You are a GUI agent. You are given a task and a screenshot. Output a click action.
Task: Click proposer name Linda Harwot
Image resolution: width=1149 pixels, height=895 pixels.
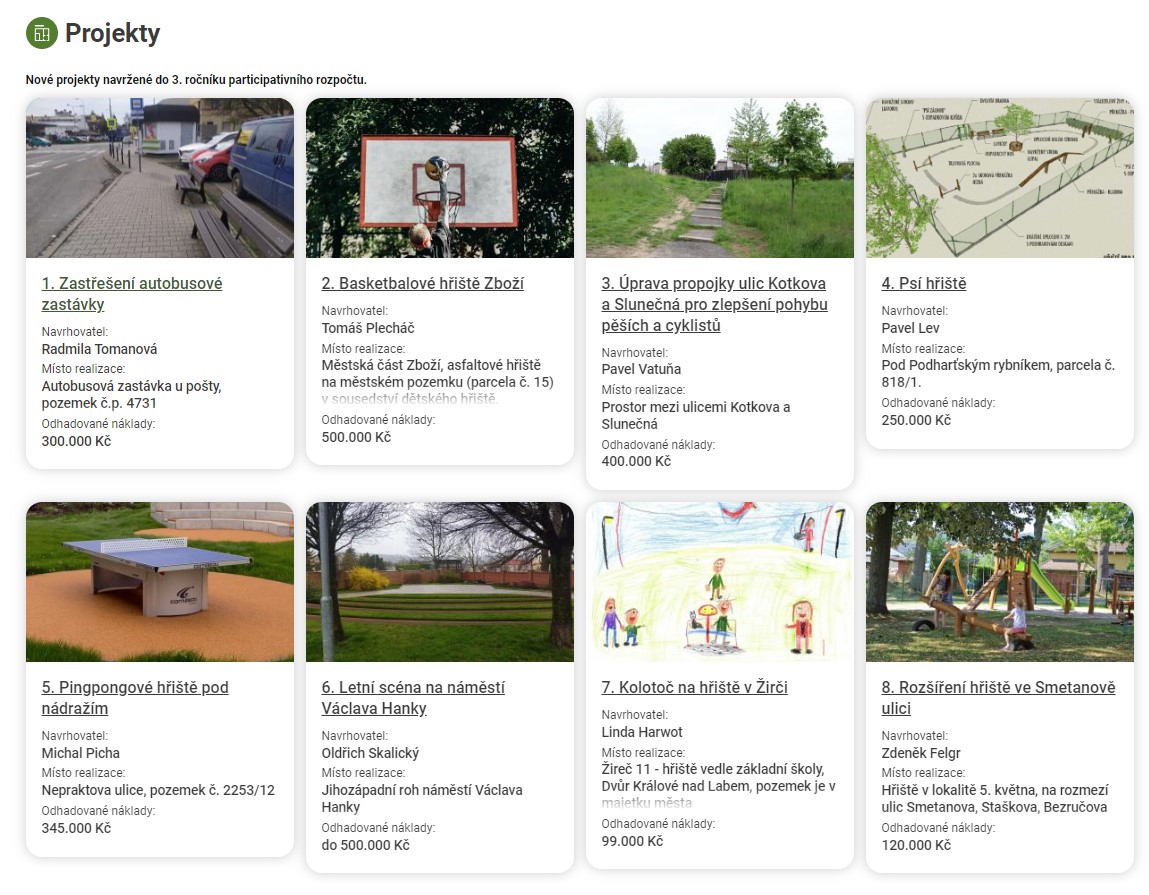(642, 732)
